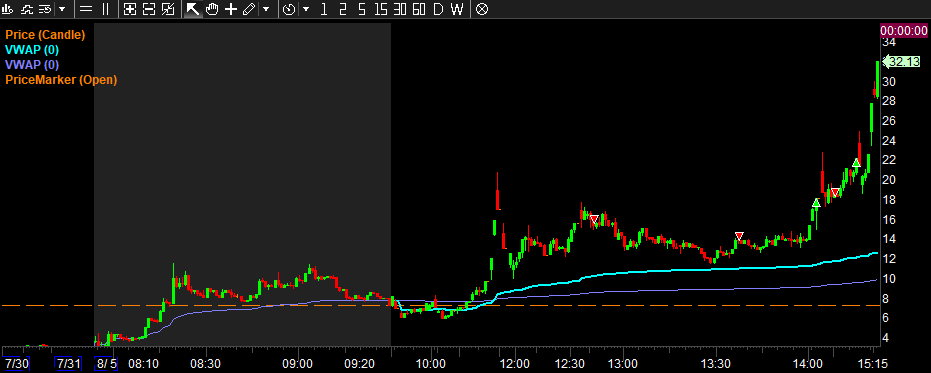This screenshot has height=373, width=931.
Task: Click the red sell marker at price 19
Action: coord(835,192)
